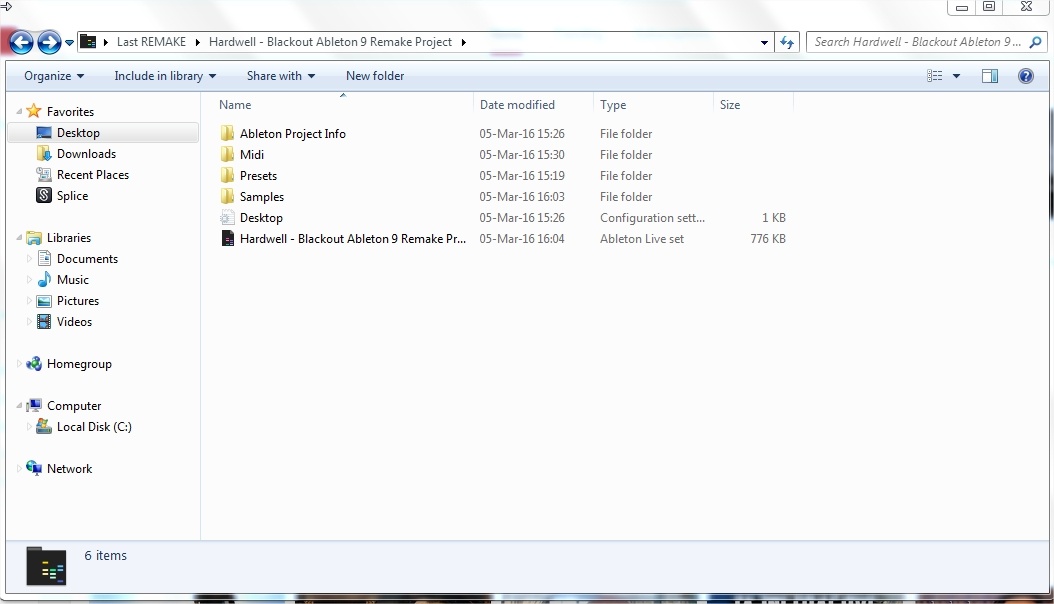Click the Help question mark icon
This screenshot has width=1054, height=604.
[x=1025, y=75]
